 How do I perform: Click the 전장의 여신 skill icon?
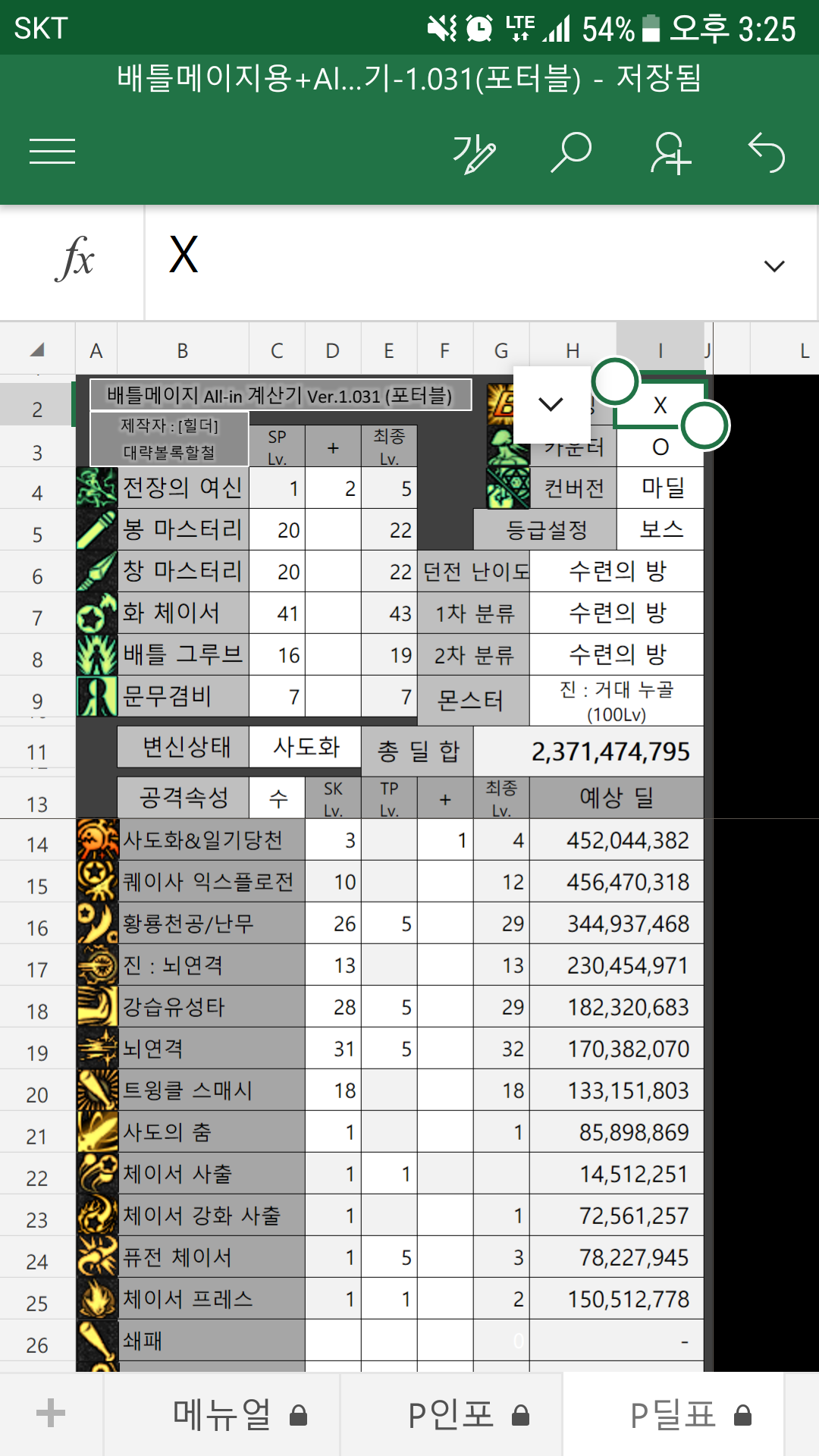[97, 488]
